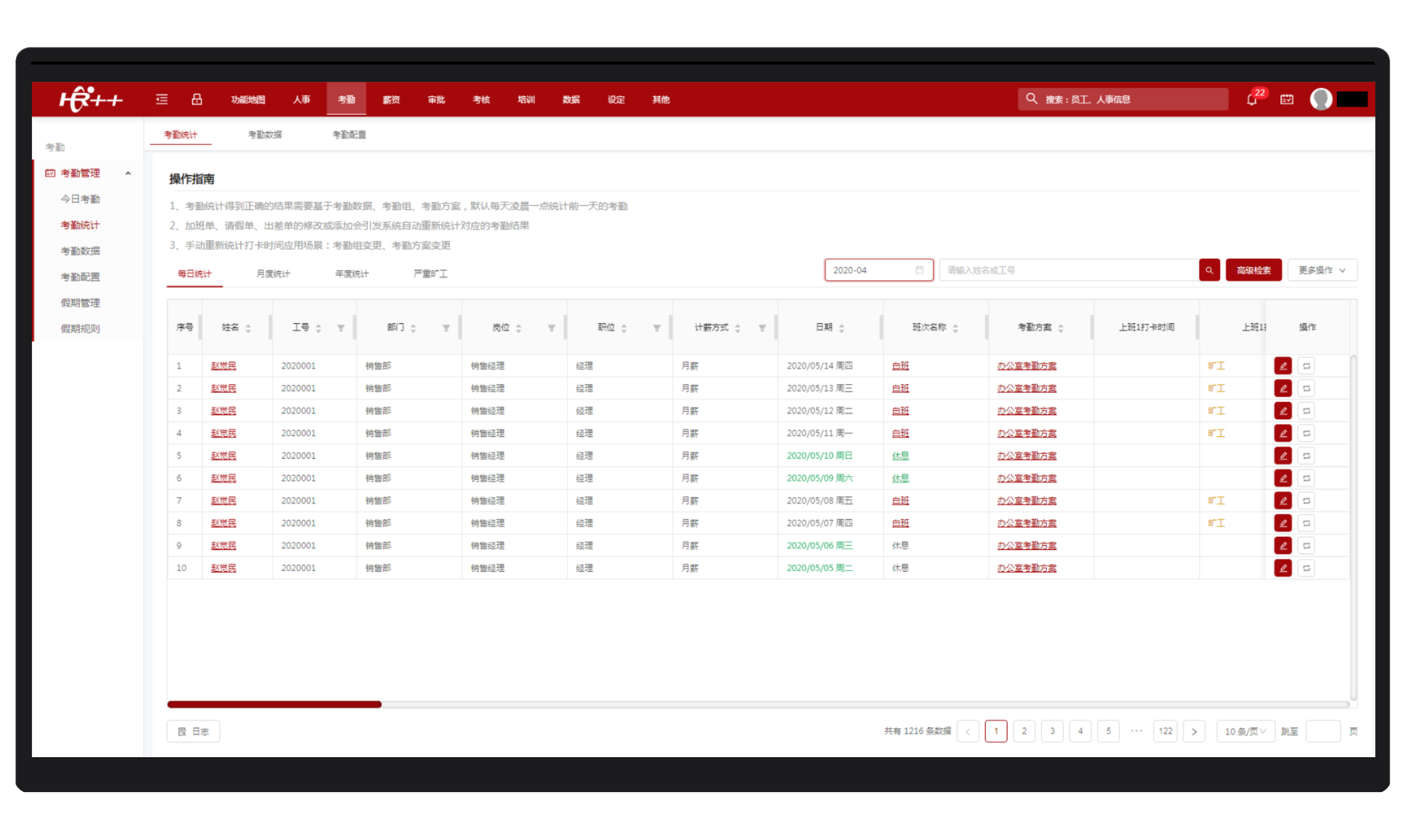This screenshot has height=840, width=1406.
Task: Click the edit icon for row 5
Action: 1282,456
